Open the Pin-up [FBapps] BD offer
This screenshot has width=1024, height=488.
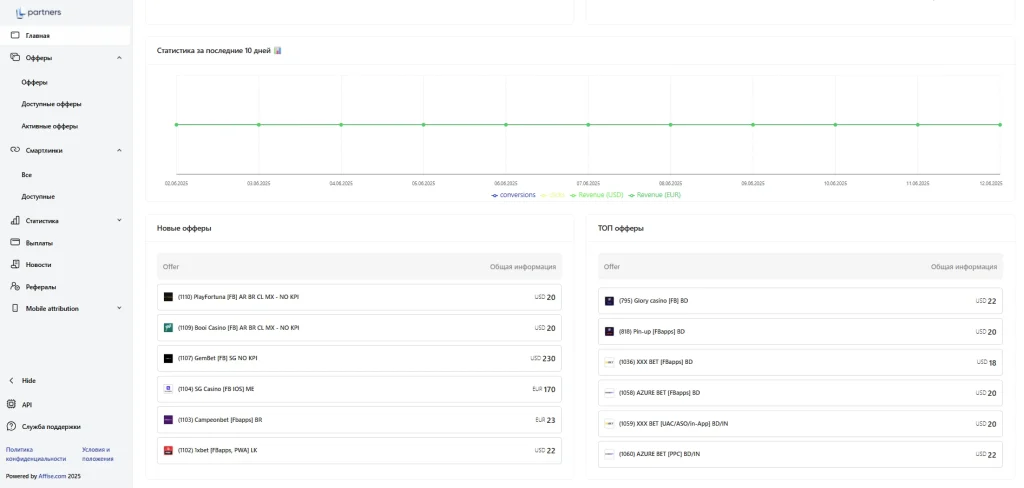click(x=800, y=331)
